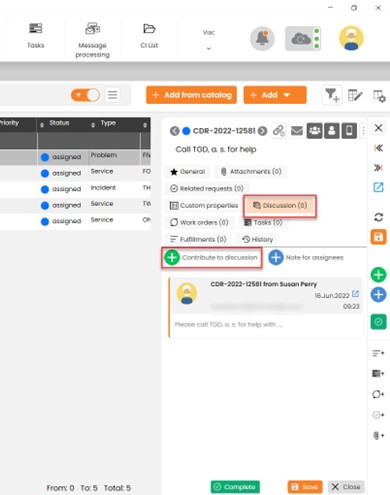Open the CI List module
The height and width of the screenshot is (495, 390).
pyautogui.click(x=149, y=35)
